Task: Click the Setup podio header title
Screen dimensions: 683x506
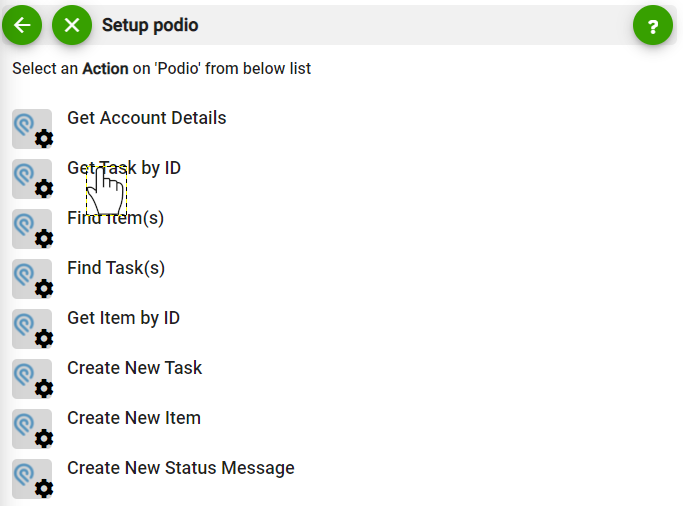Action: click(150, 25)
